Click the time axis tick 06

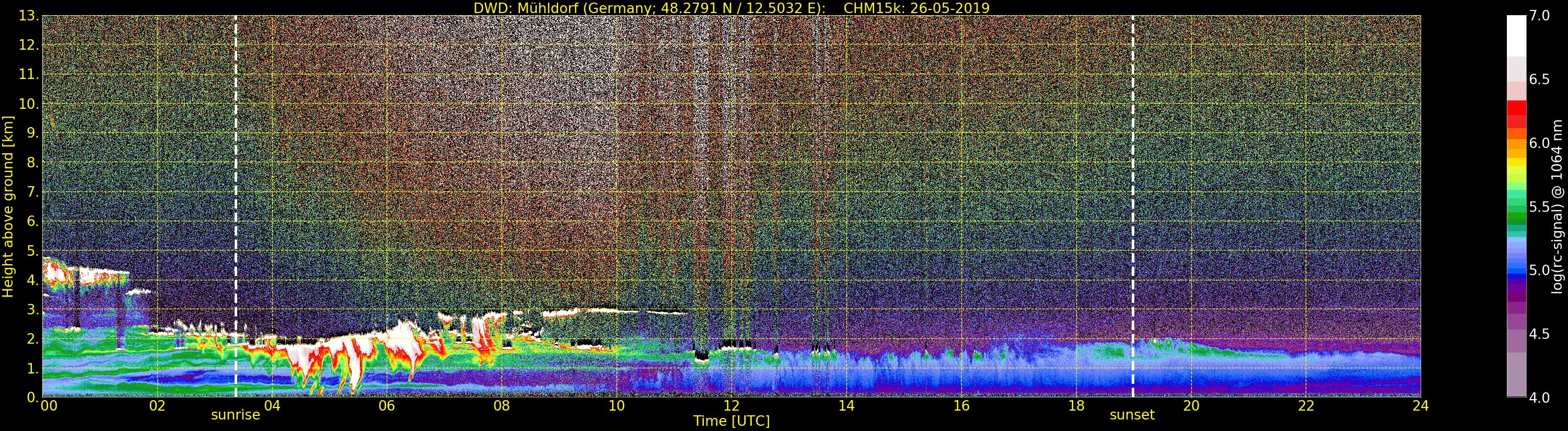[x=387, y=406]
